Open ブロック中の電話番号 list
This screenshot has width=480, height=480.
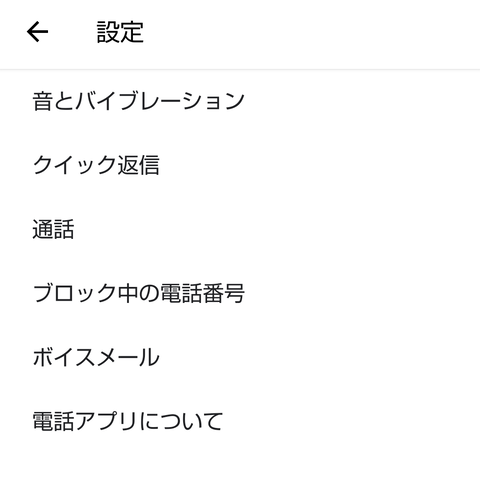point(240,293)
